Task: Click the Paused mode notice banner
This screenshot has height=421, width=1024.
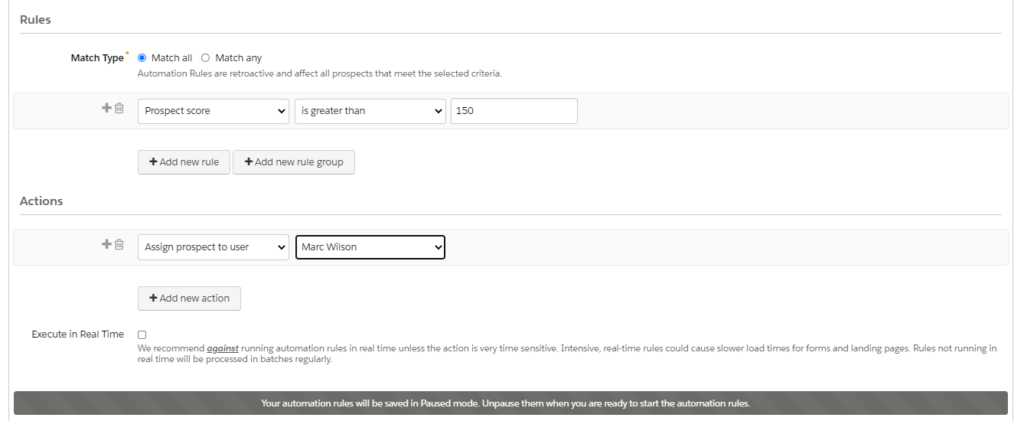Action: point(510,403)
